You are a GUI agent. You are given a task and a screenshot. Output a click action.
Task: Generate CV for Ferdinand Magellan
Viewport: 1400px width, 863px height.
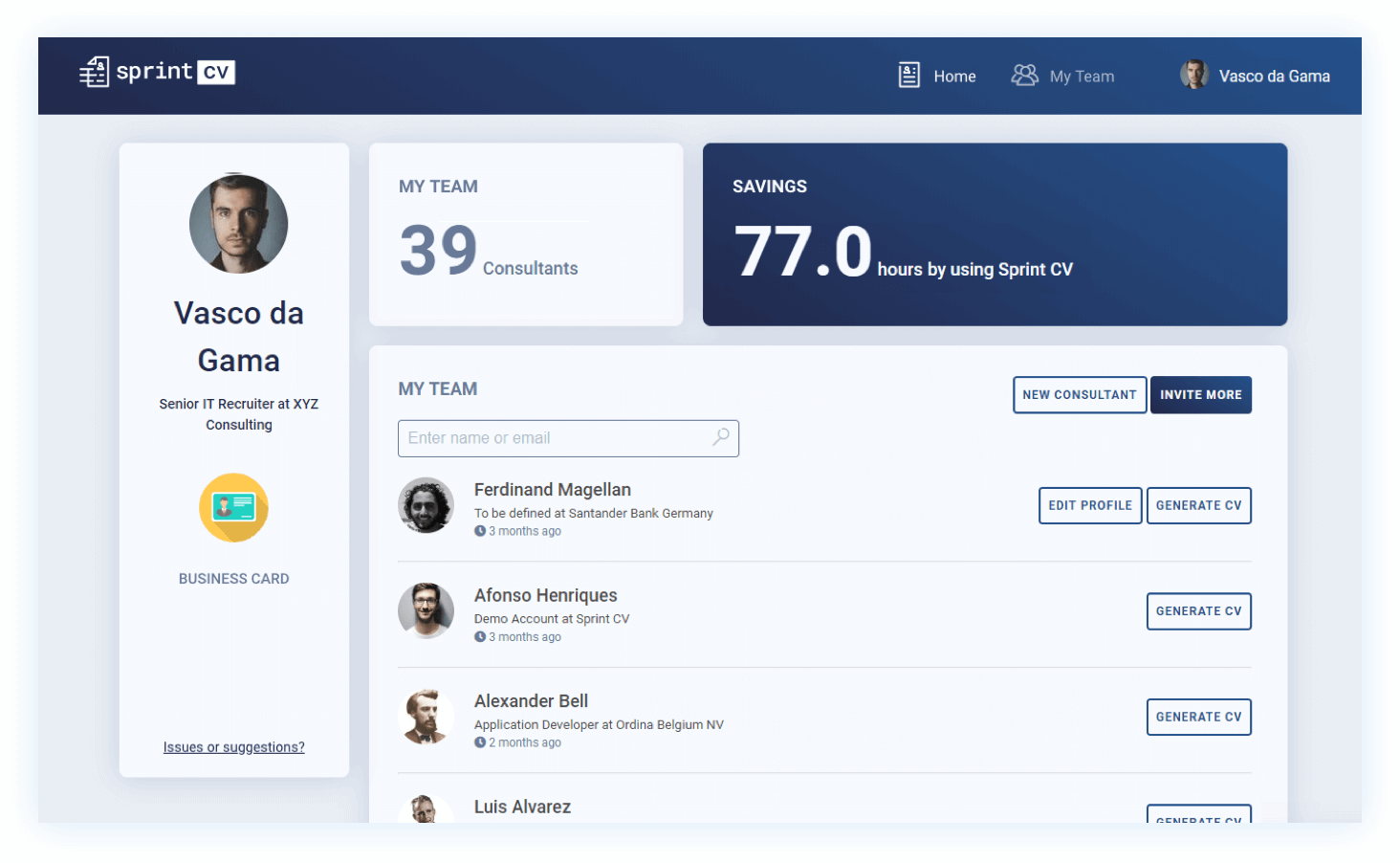[x=1198, y=505]
